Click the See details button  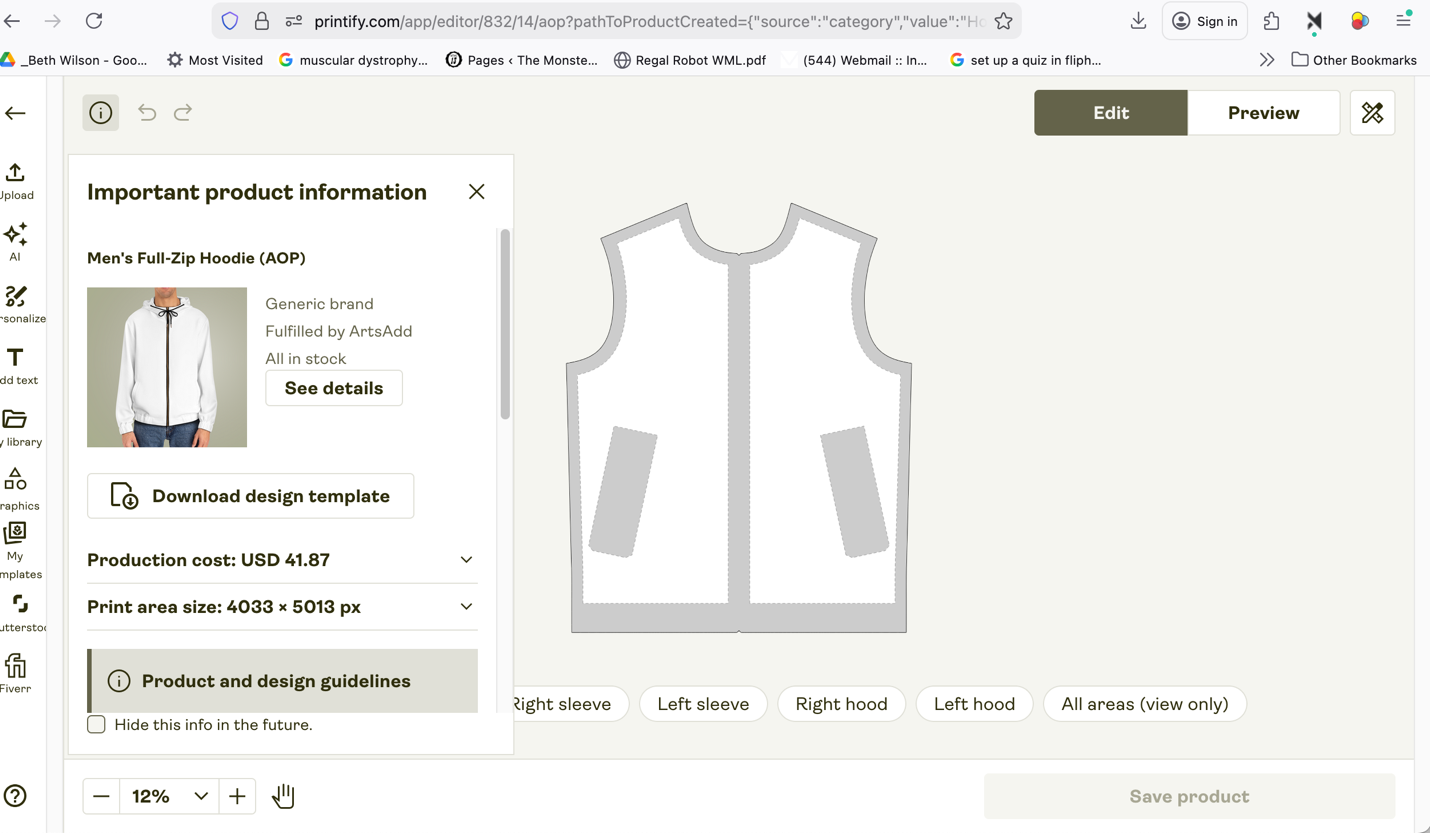(334, 388)
